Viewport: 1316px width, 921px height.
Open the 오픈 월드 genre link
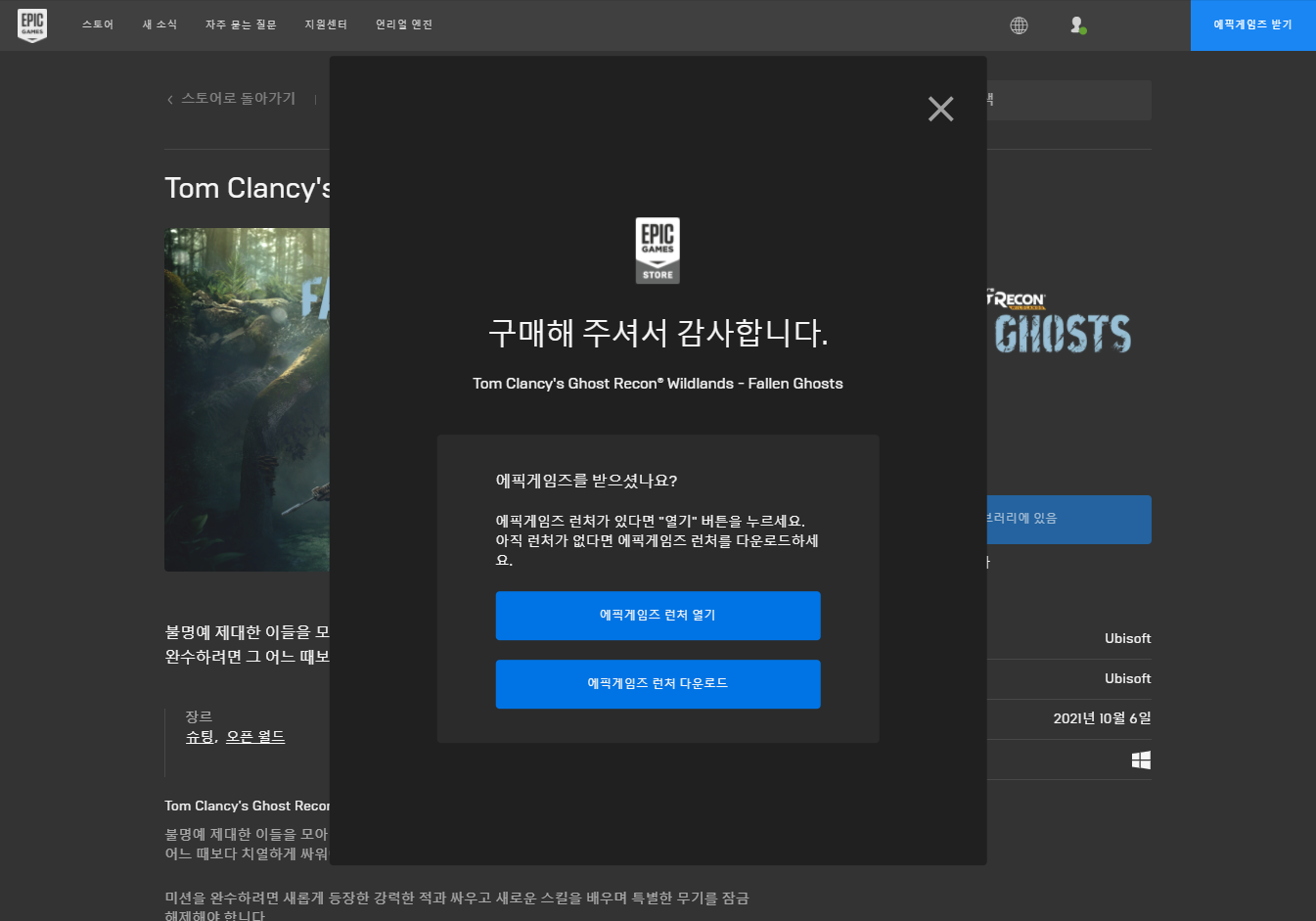click(255, 737)
